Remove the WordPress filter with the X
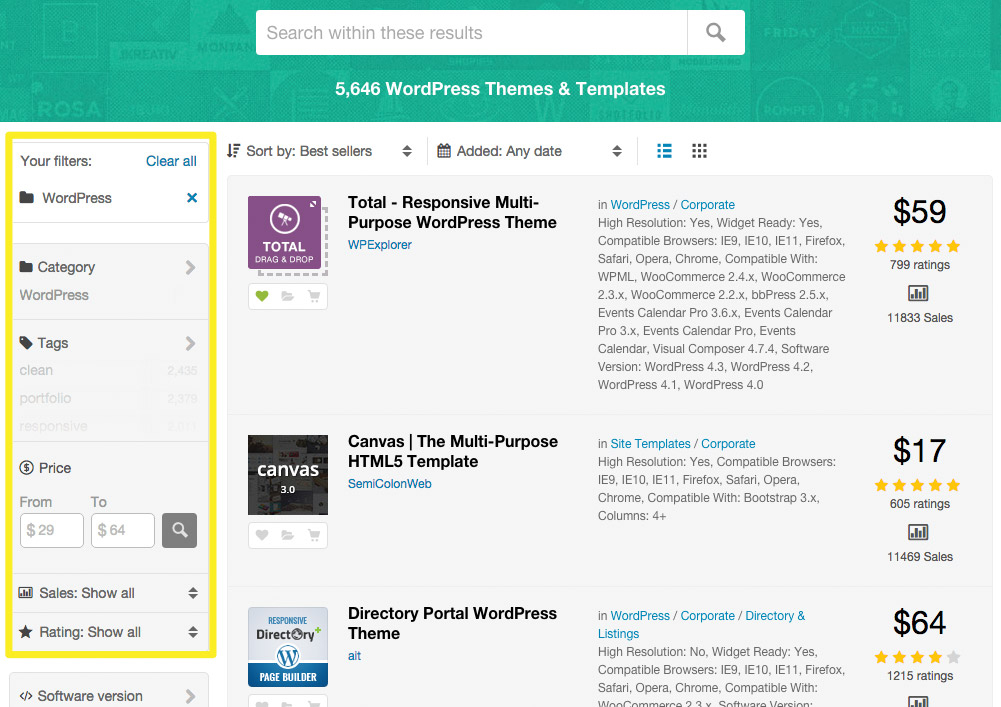 (x=192, y=198)
